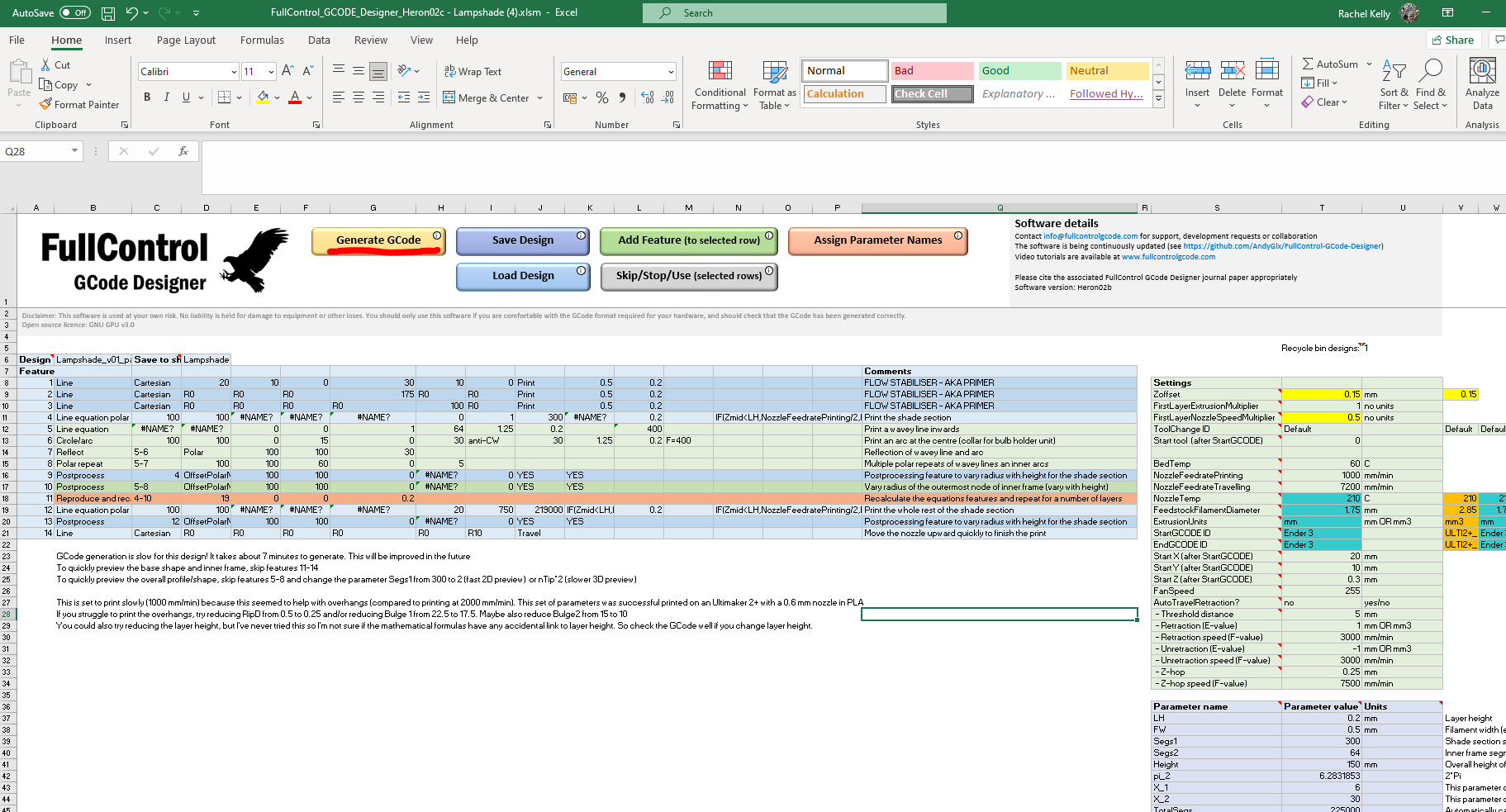Image resolution: width=1506 pixels, height=812 pixels.
Task: Open Conditional Formatting
Action: point(720,85)
